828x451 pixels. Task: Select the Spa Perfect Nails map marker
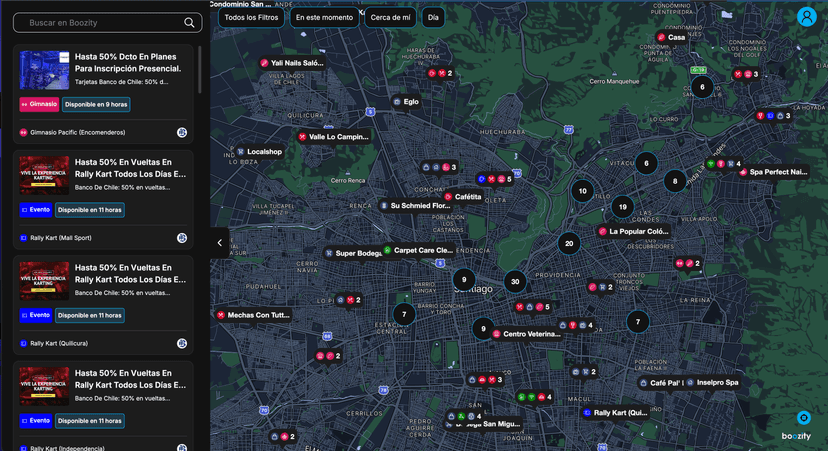coord(743,172)
